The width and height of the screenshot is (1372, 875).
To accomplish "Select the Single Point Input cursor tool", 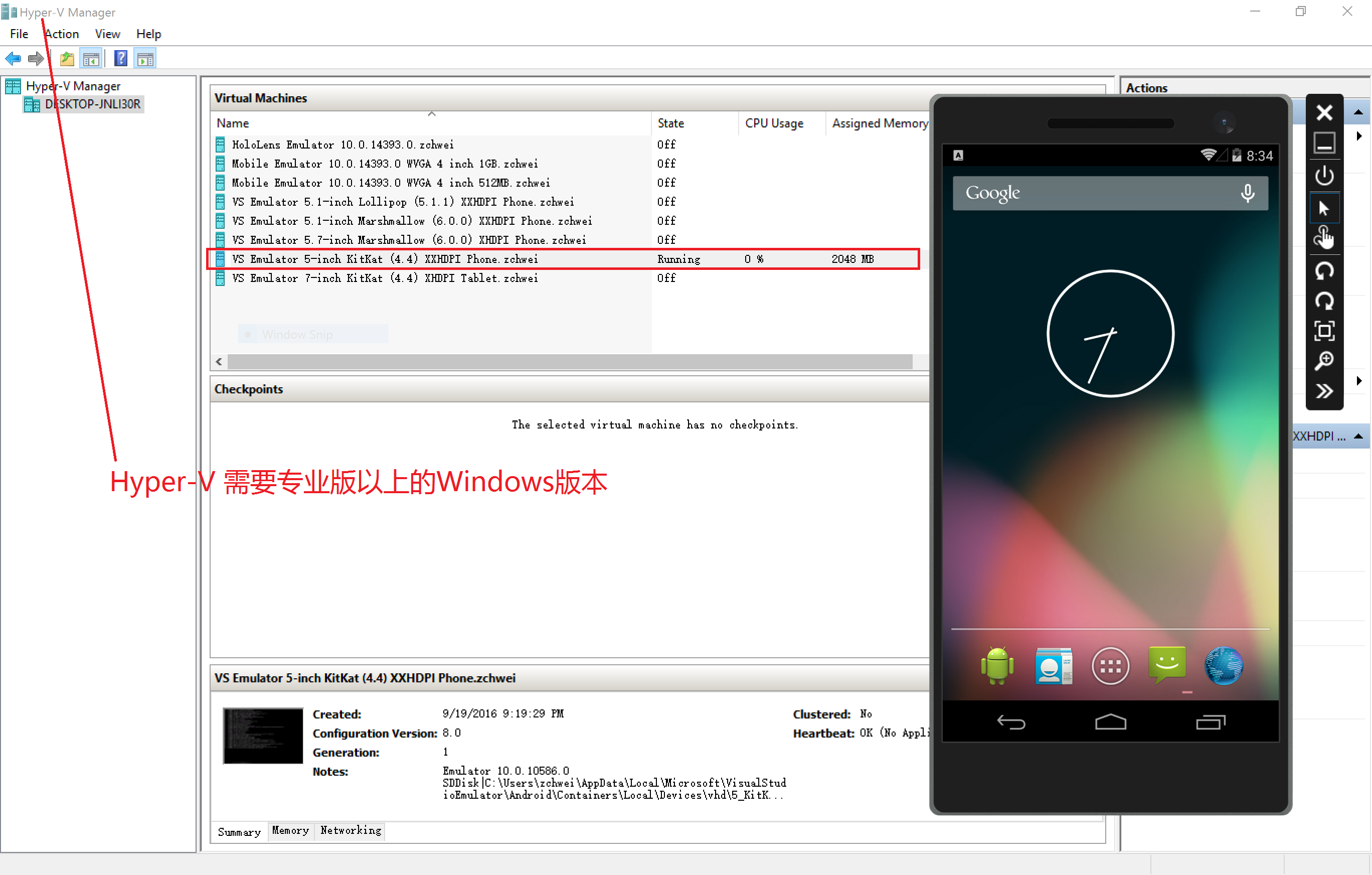I will pyautogui.click(x=1325, y=208).
